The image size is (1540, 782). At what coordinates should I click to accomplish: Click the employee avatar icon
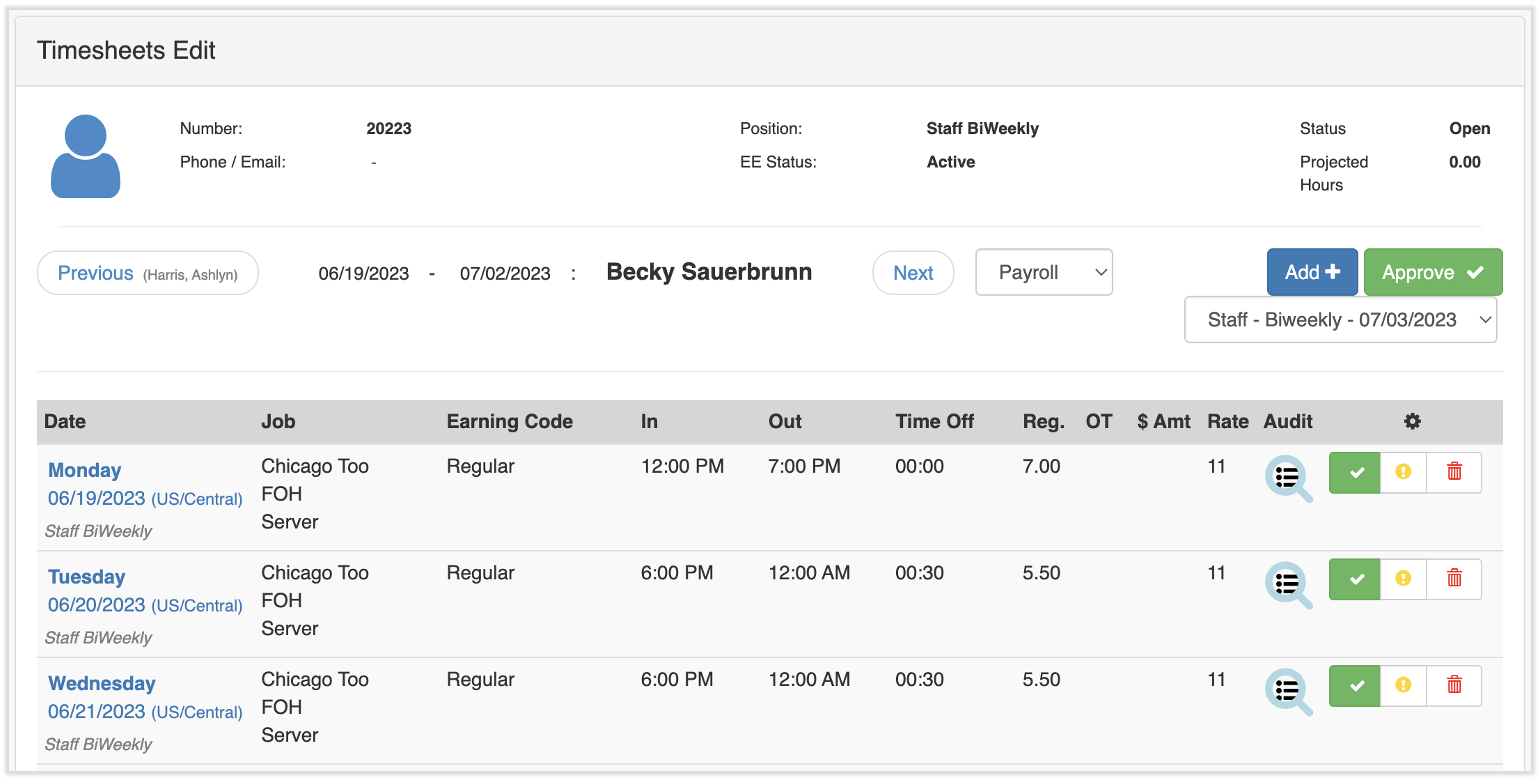click(x=85, y=156)
